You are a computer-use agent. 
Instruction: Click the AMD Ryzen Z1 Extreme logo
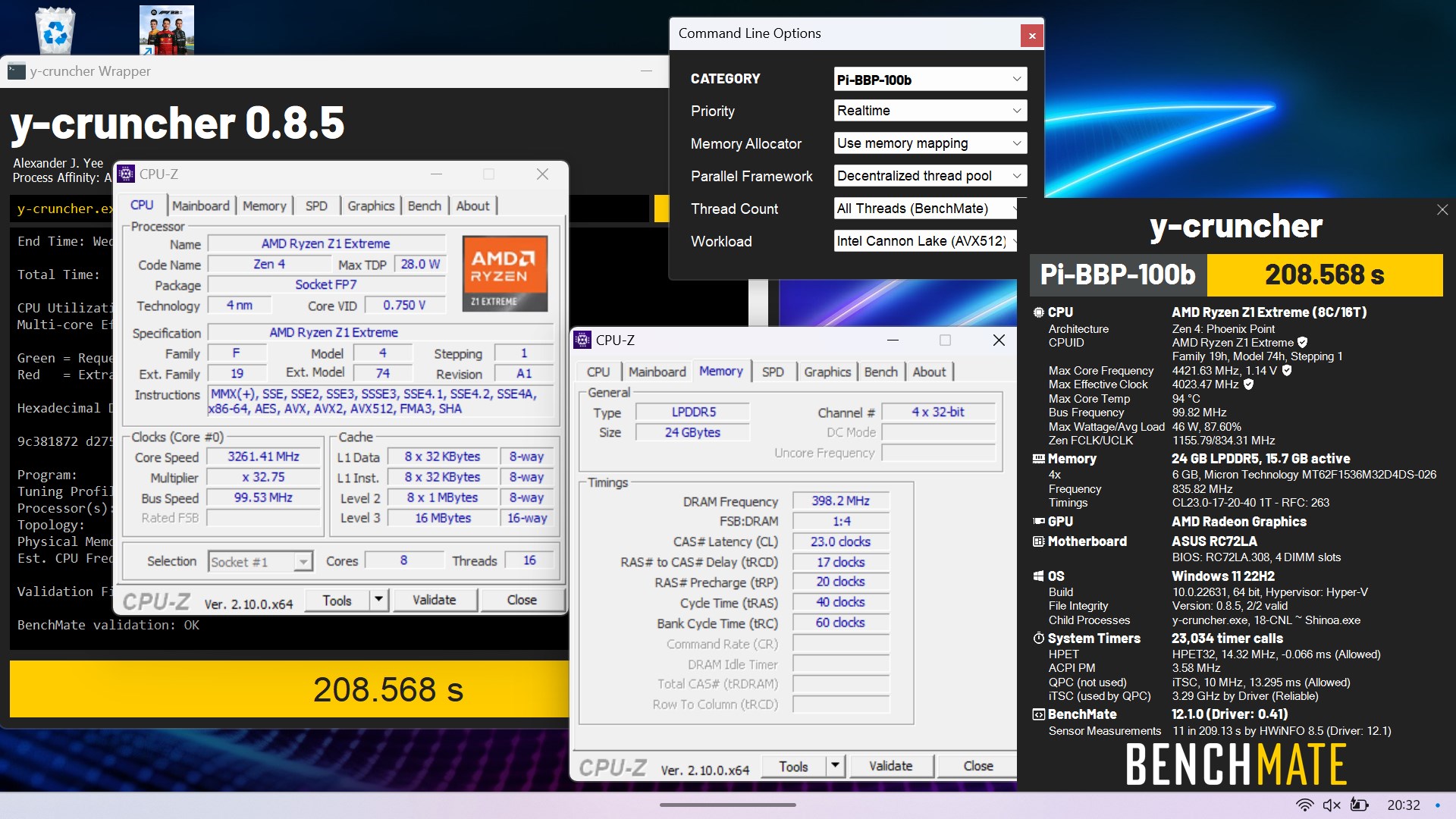pyautogui.click(x=505, y=274)
